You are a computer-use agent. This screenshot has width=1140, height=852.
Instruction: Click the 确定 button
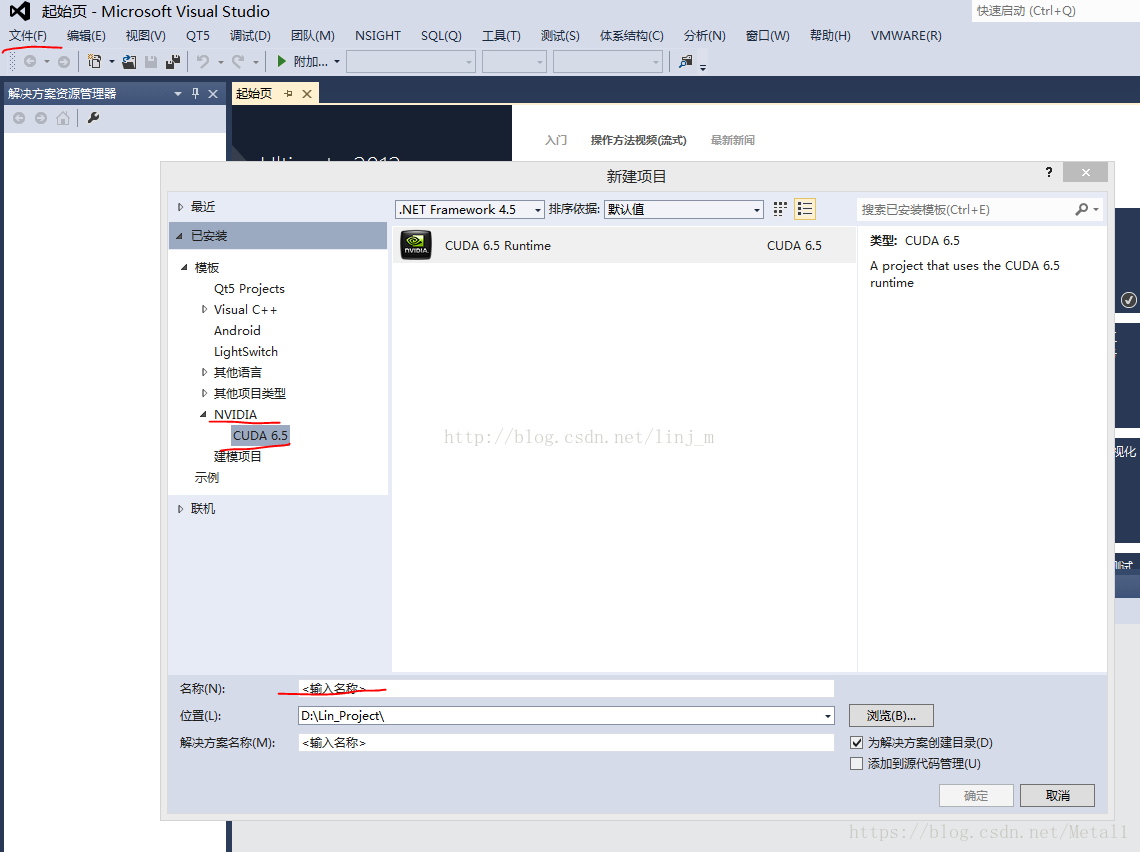click(976, 795)
